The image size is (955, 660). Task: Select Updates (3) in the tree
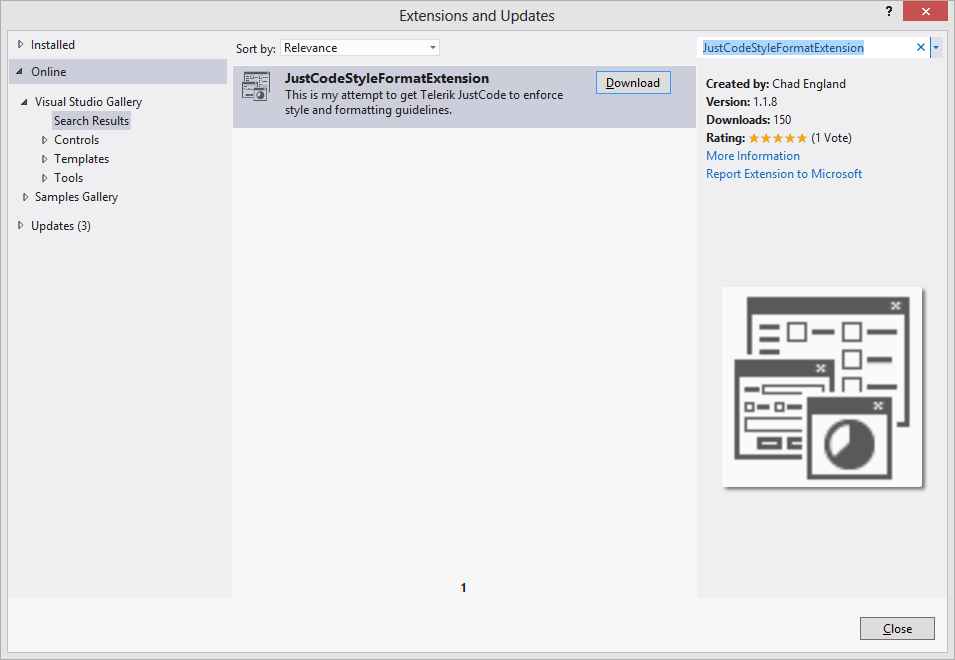coord(61,226)
